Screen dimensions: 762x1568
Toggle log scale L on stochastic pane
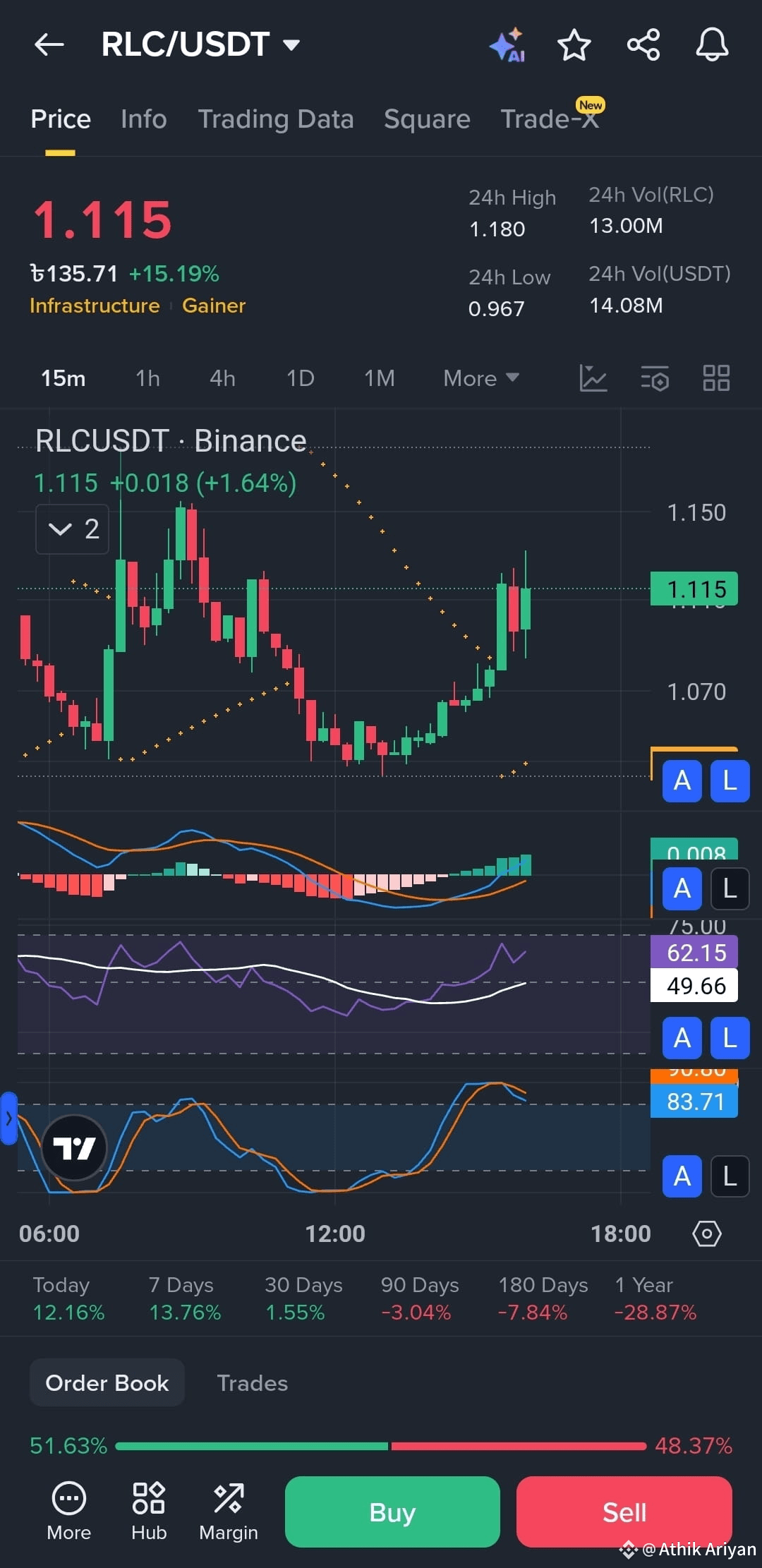(730, 1176)
